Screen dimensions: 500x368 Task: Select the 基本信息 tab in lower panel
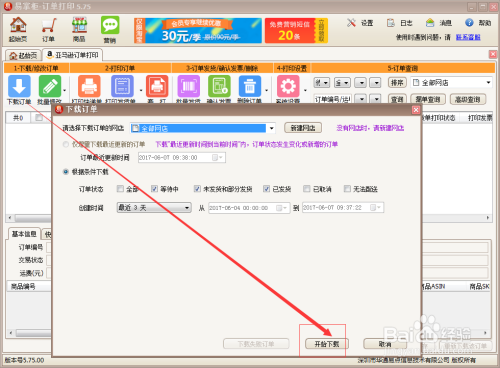coord(24,234)
